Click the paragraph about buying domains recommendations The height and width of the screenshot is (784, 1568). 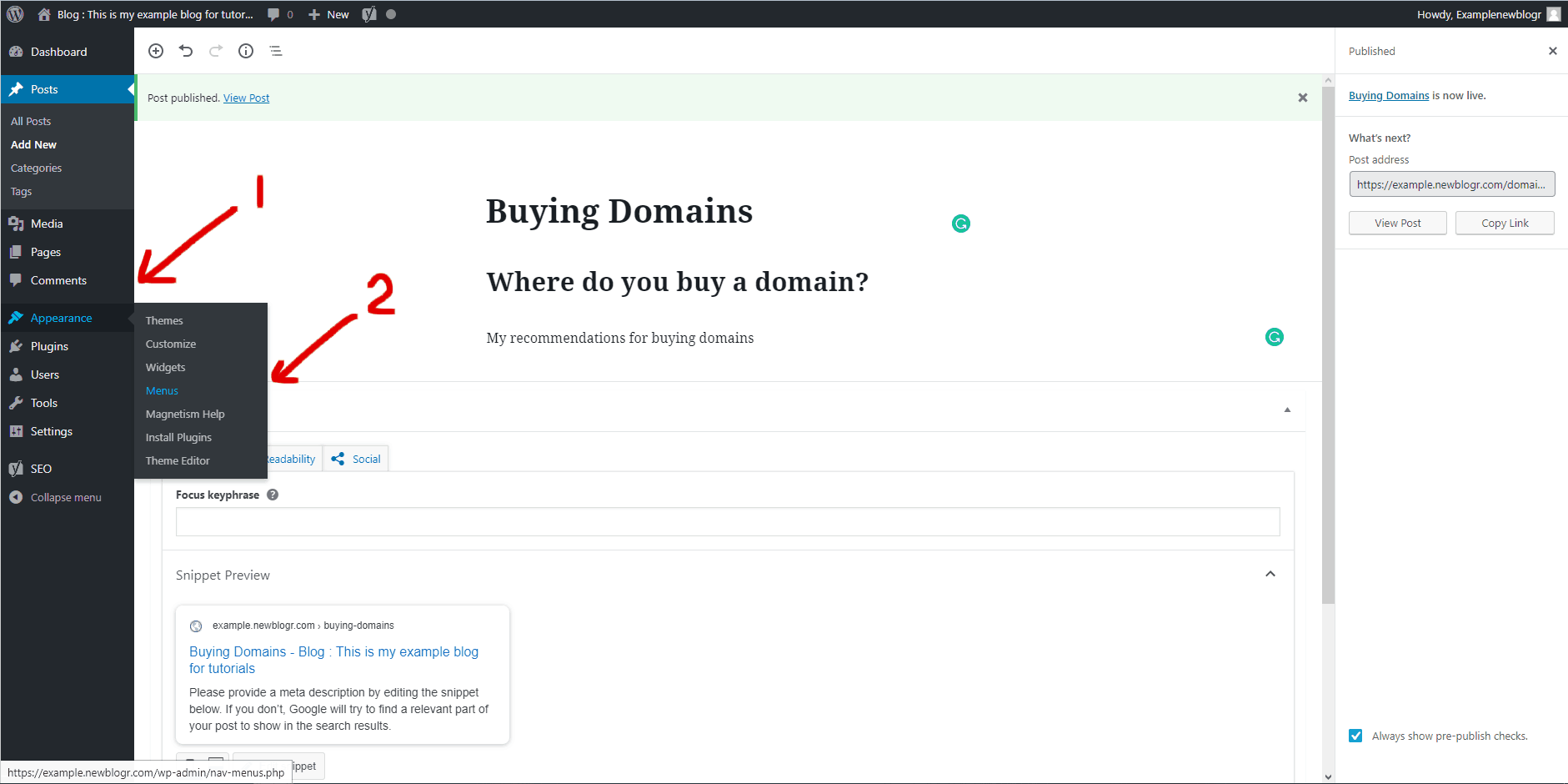coord(620,338)
